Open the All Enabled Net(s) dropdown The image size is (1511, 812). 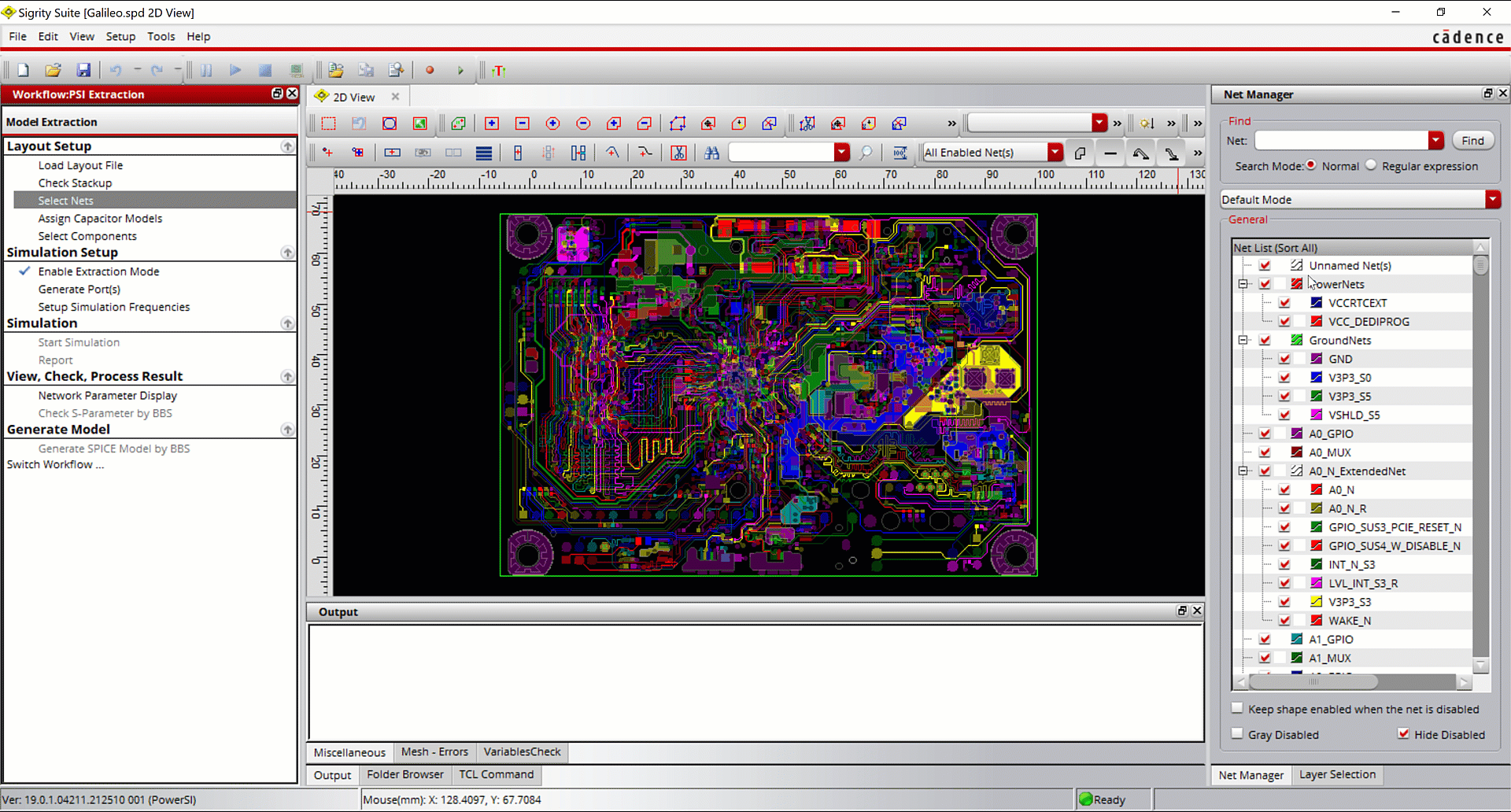[1055, 153]
